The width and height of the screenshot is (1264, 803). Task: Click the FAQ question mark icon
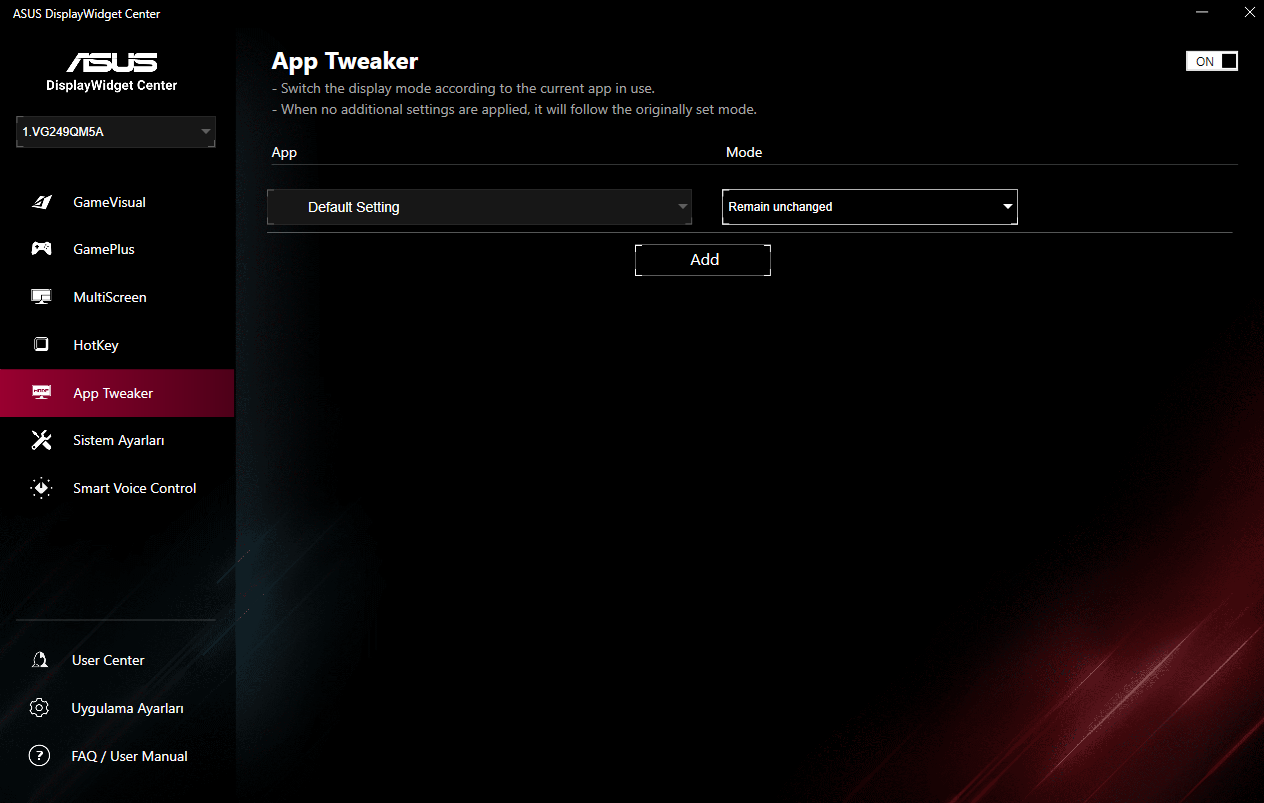tap(39, 756)
